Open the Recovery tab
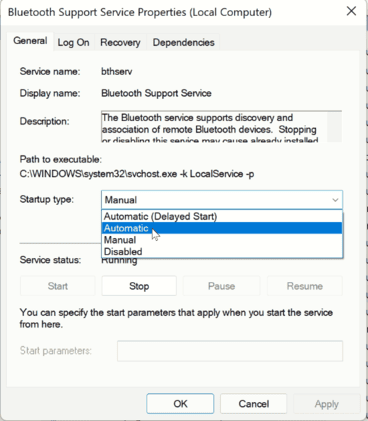This screenshot has width=368, height=421. coord(120,43)
